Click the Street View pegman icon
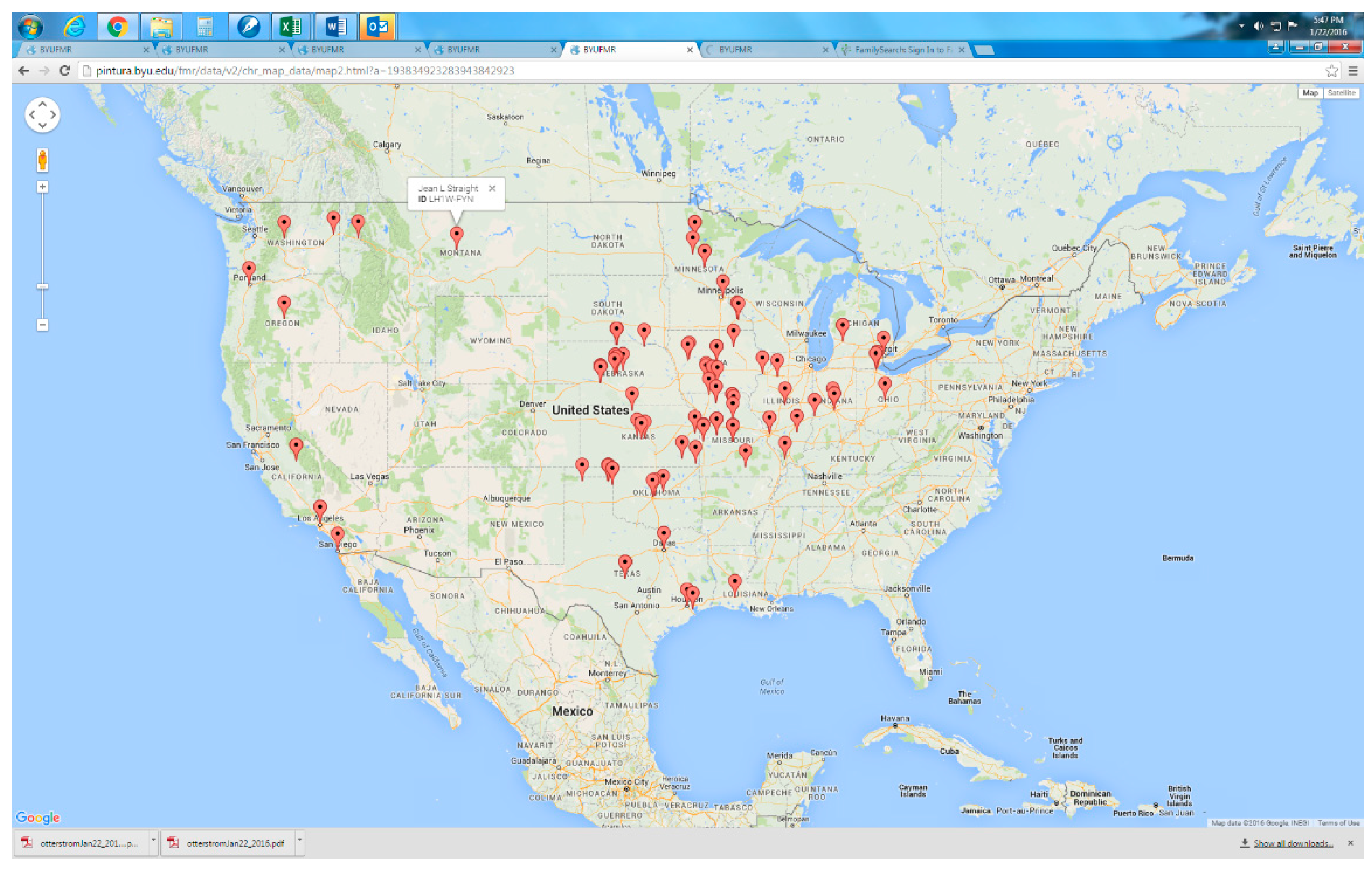1372x874 pixels. pyautogui.click(x=42, y=159)
